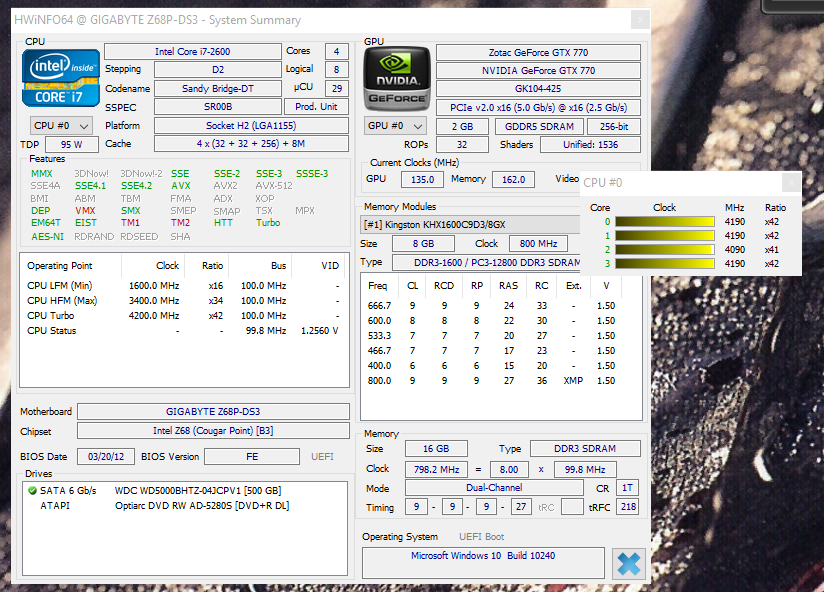Click the AES-NI feature label
The width and height of the screenshot is (824, 592).
[47, 236]
